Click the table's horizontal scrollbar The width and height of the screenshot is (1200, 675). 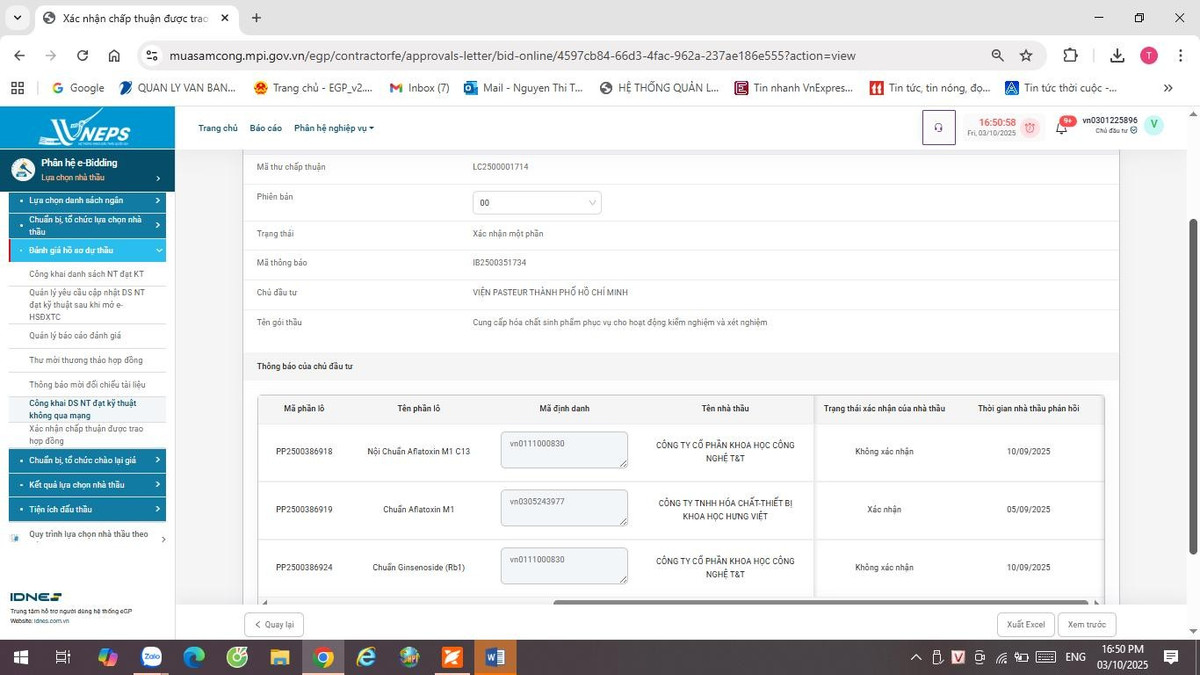pyautogui.click(x=820, y=602)
